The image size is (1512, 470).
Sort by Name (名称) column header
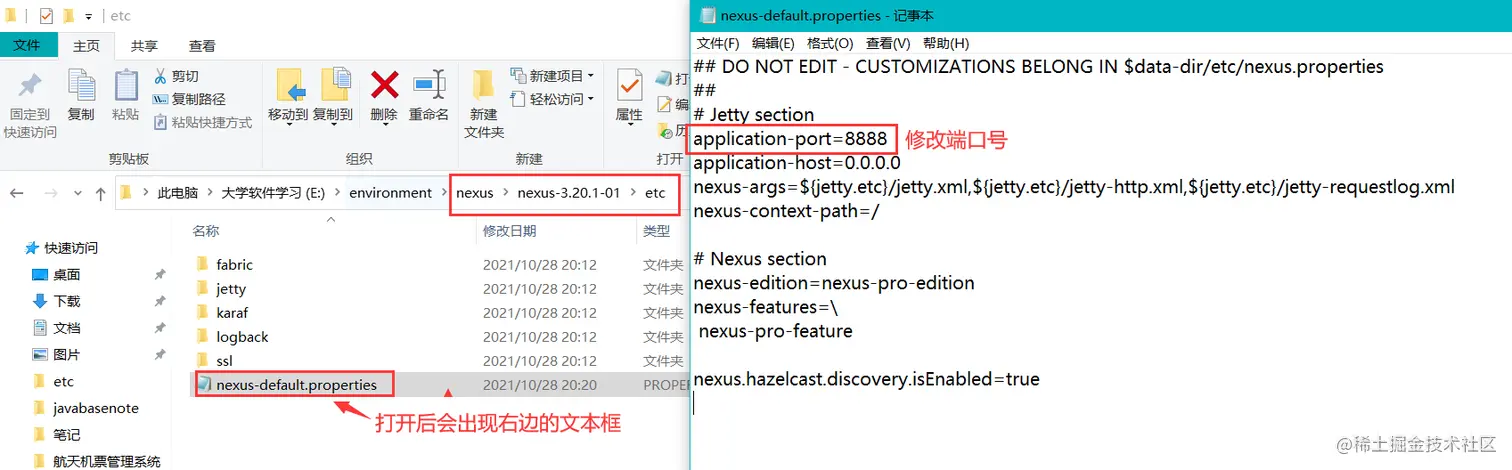click(x=206, y=231)
